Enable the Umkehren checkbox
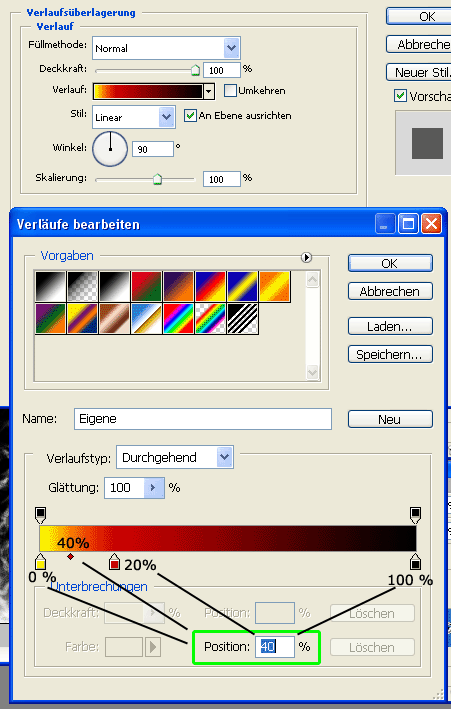Image resolution: width=451 pixels, height=709 pixels. click(x=231, y=90)
